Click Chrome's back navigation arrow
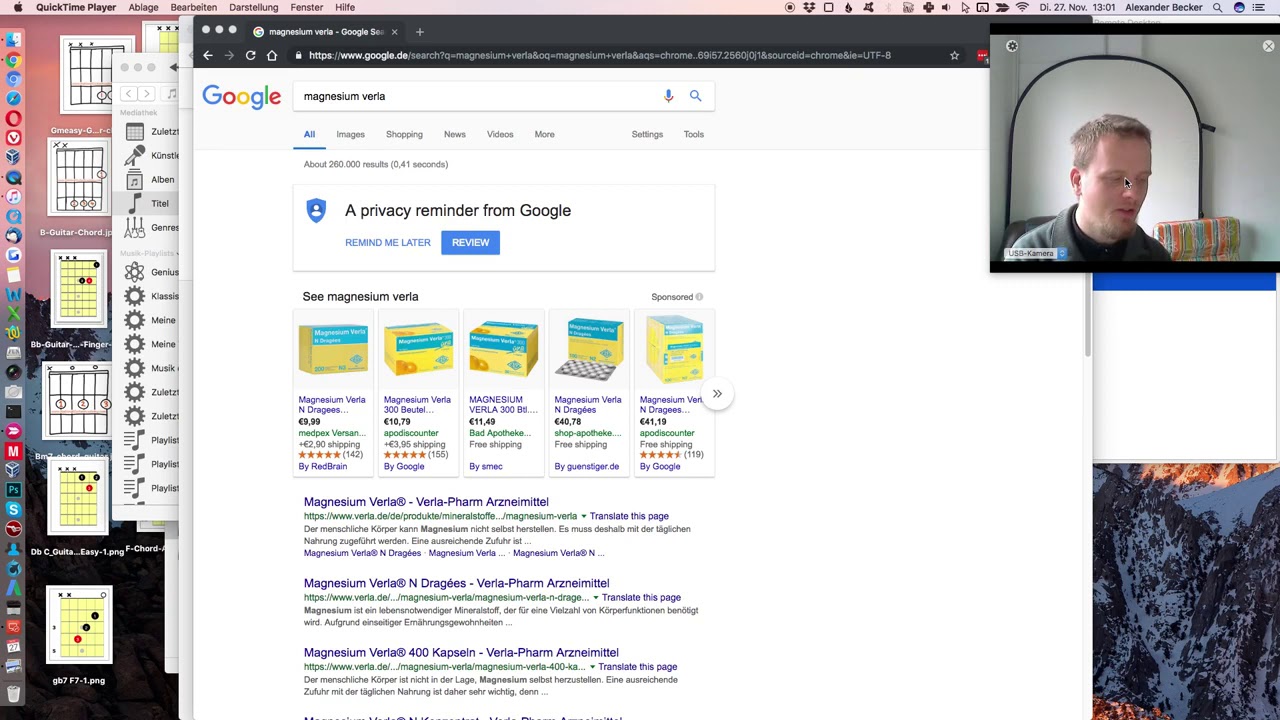This screenshot has width=1280, height=720. (207, 55)
